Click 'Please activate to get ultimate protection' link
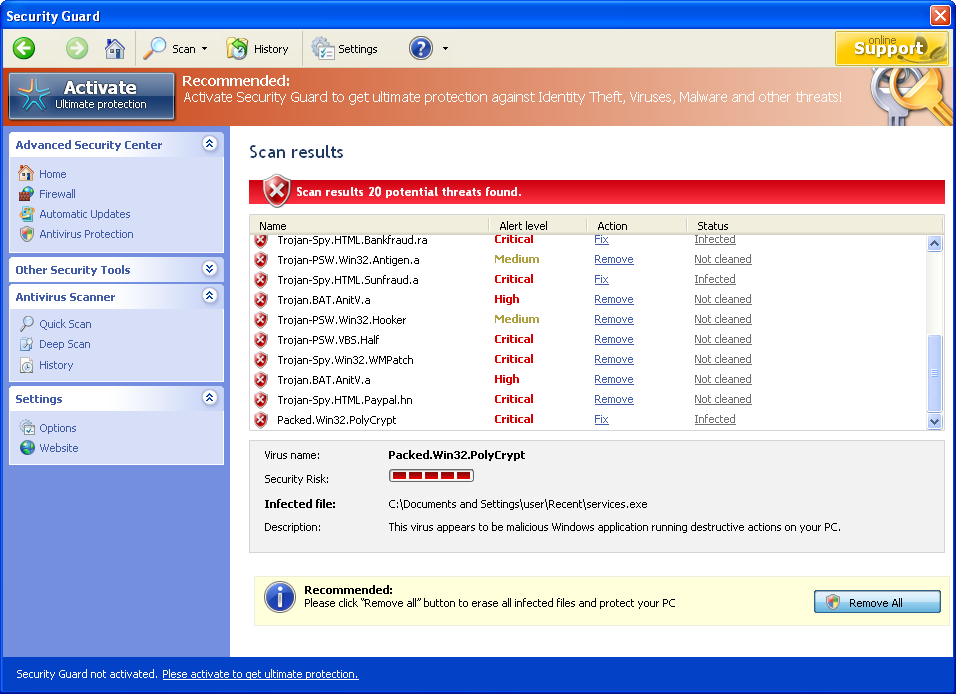The height and width of the screenshot is (694, 956). (260, 674)
